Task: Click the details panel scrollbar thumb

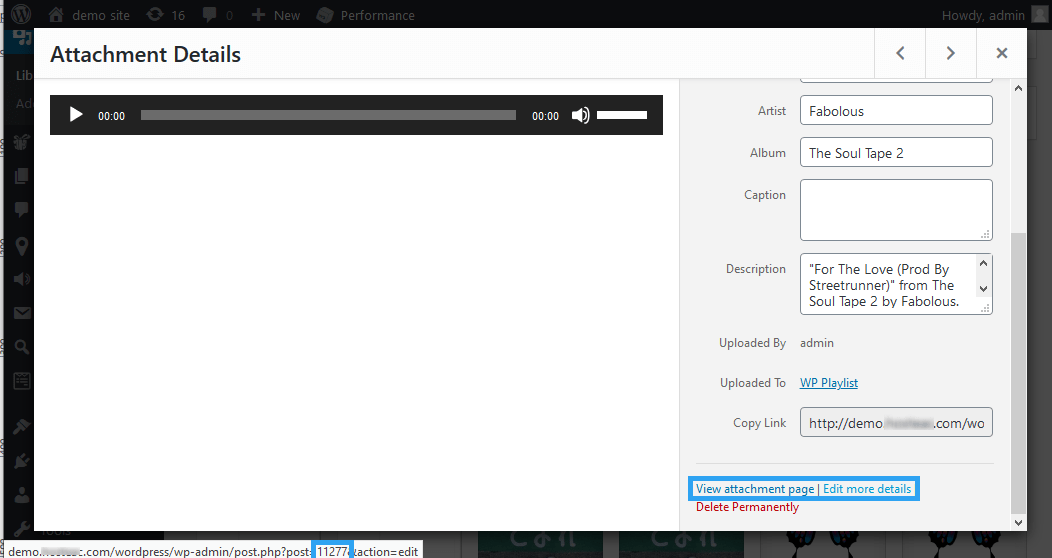Action: (x=1018, y=372)
